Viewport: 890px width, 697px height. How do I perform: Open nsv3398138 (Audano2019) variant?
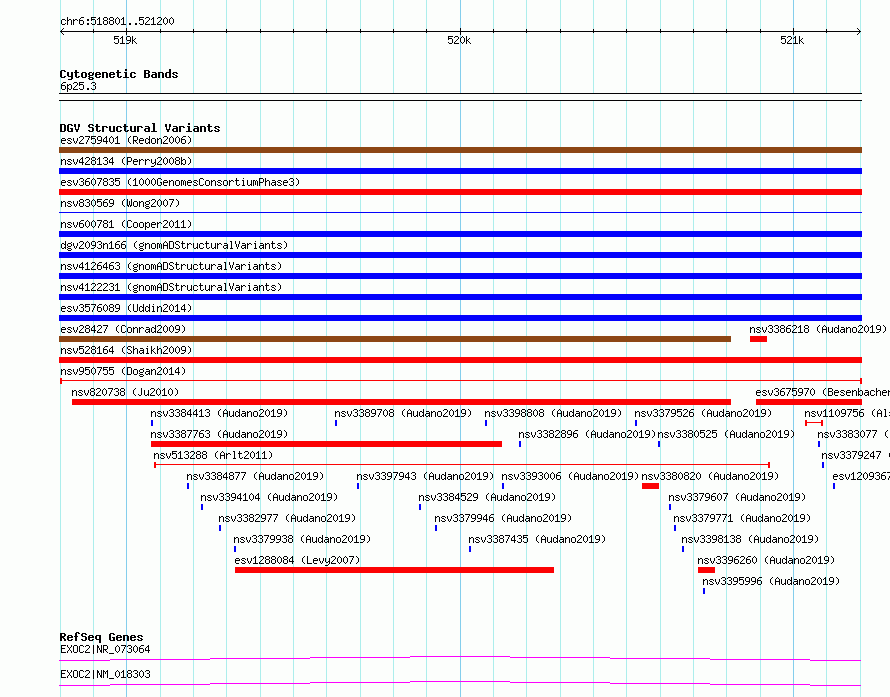(x=750, y=539)
